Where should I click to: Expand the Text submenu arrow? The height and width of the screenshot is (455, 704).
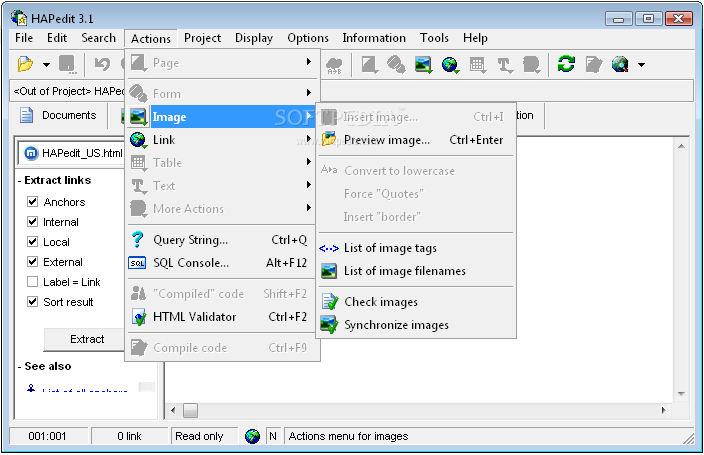point(309,185)
